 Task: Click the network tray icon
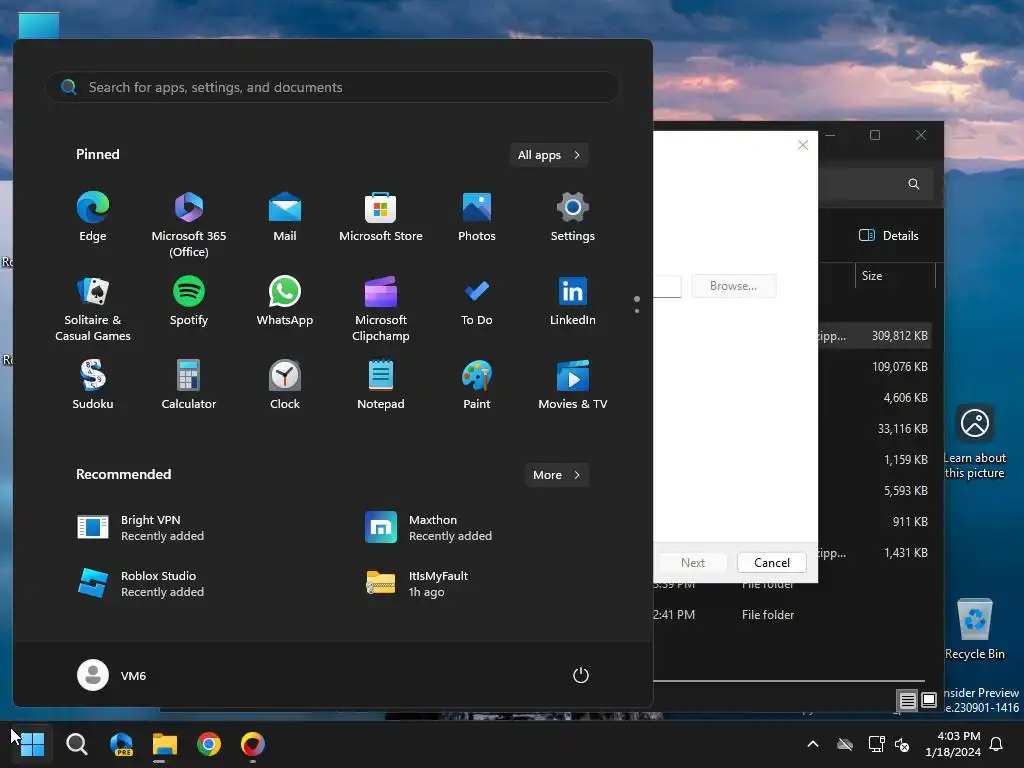[x=876, y=744]
